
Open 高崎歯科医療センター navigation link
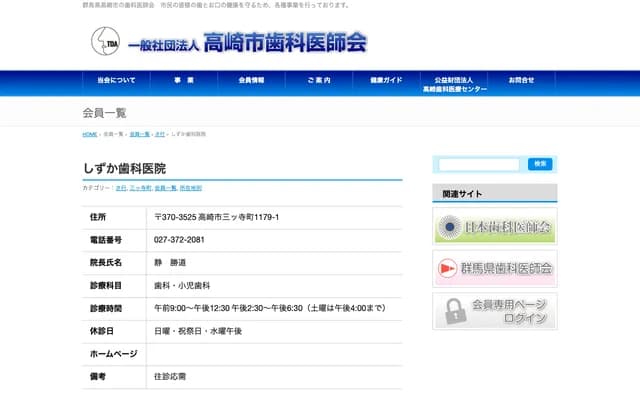(x=454, y=84)
